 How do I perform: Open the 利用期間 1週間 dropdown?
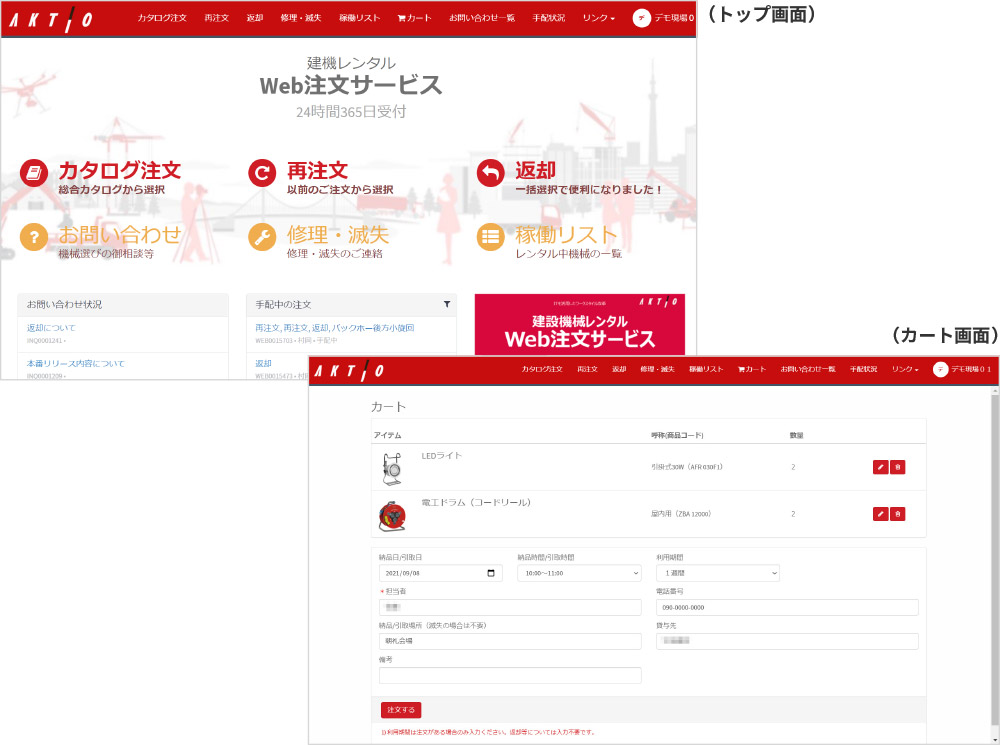tap(717, 573)
